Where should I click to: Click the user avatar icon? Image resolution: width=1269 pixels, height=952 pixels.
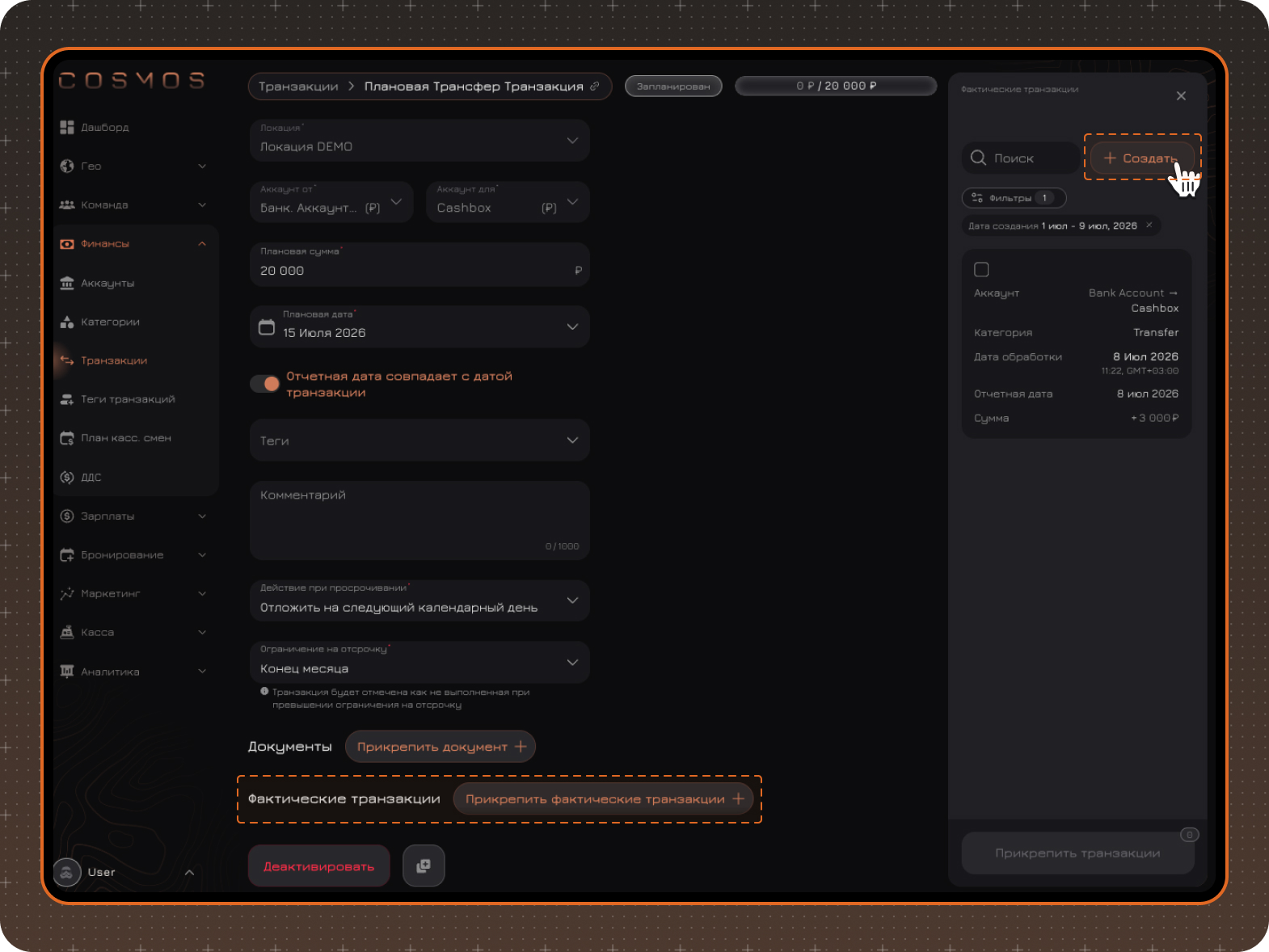click(x=67, y=872)
